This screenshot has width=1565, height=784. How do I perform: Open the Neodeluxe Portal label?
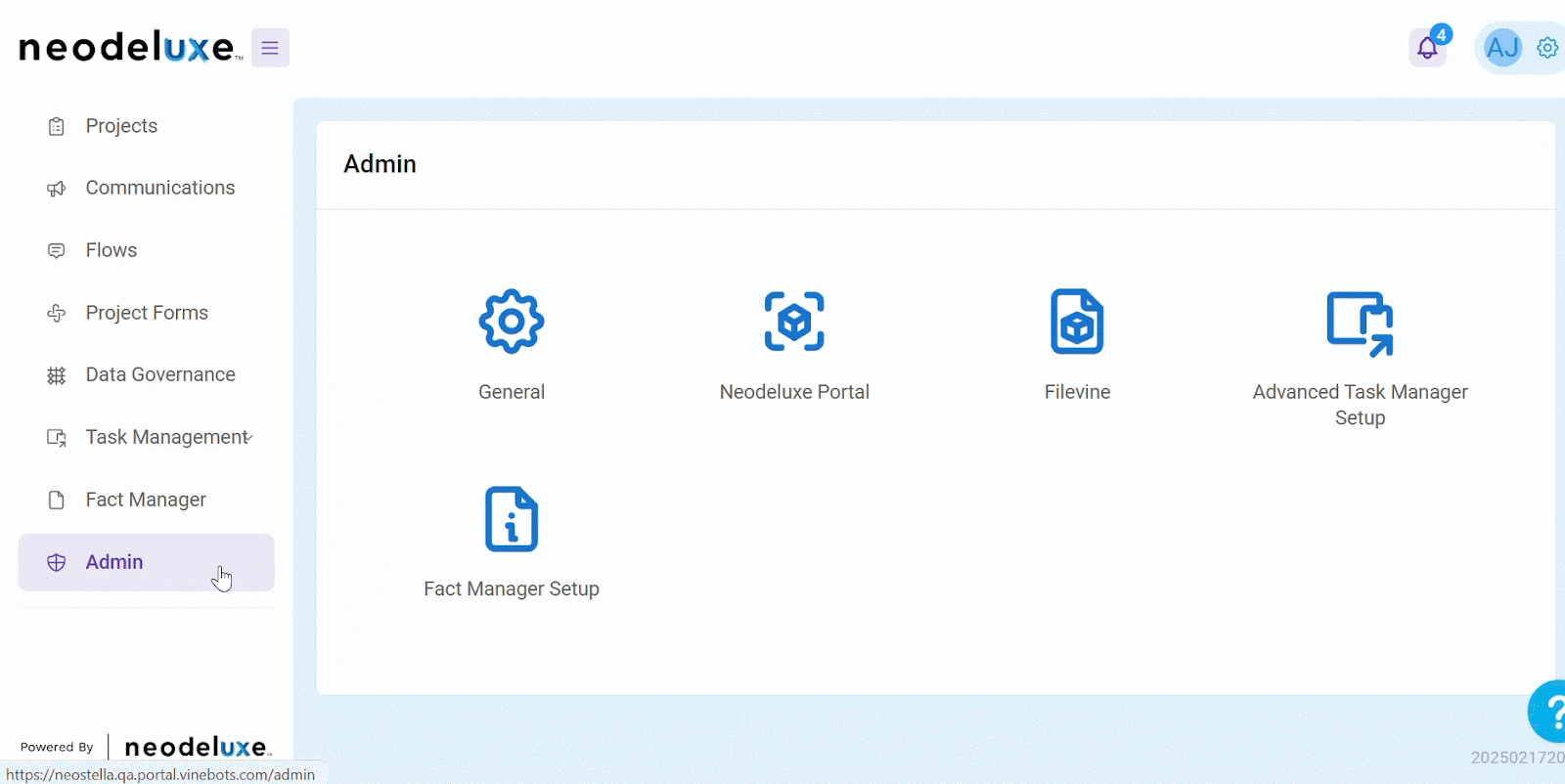tap(794, 392)
